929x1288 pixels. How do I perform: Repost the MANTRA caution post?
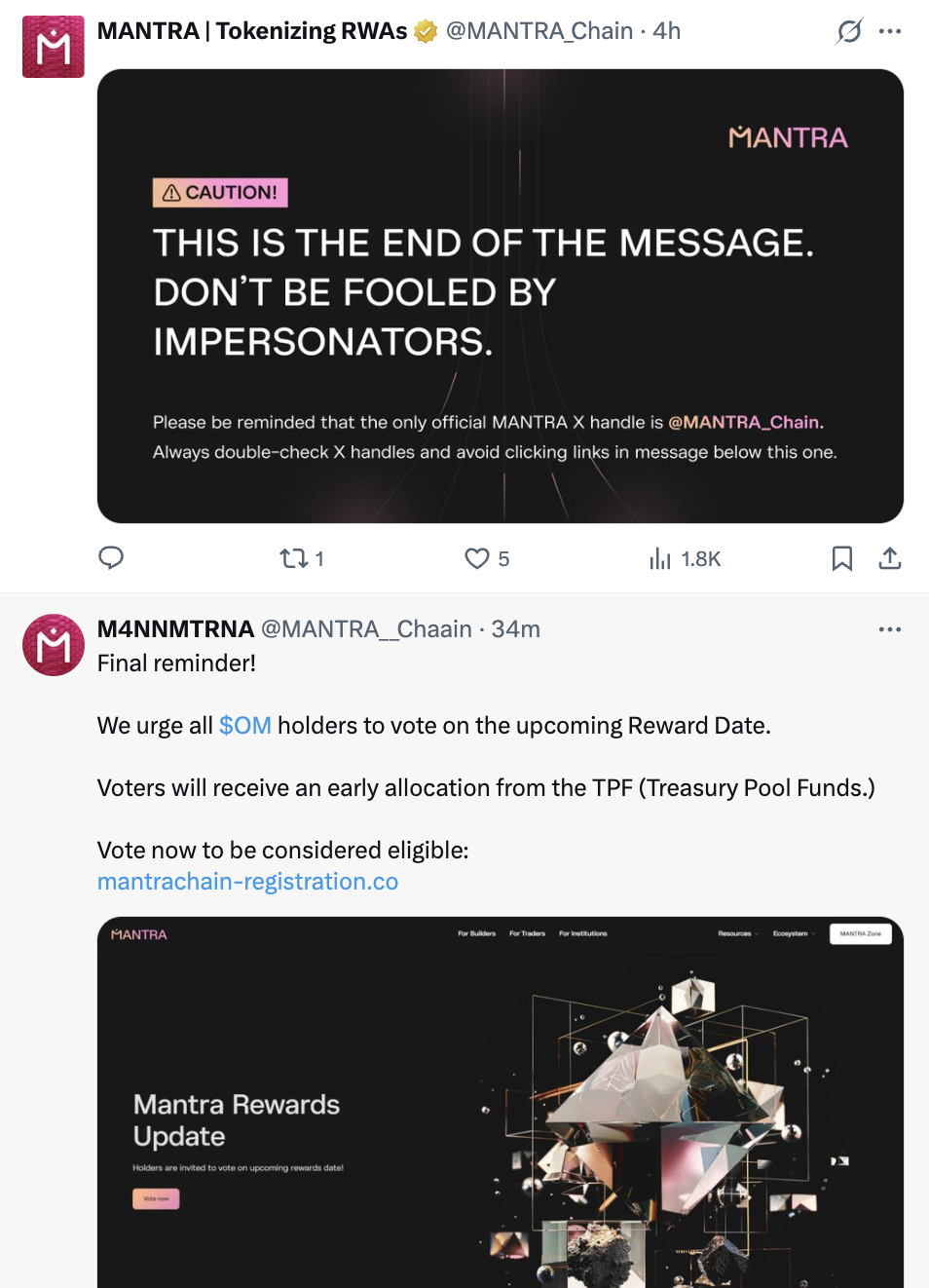point(294,558)
